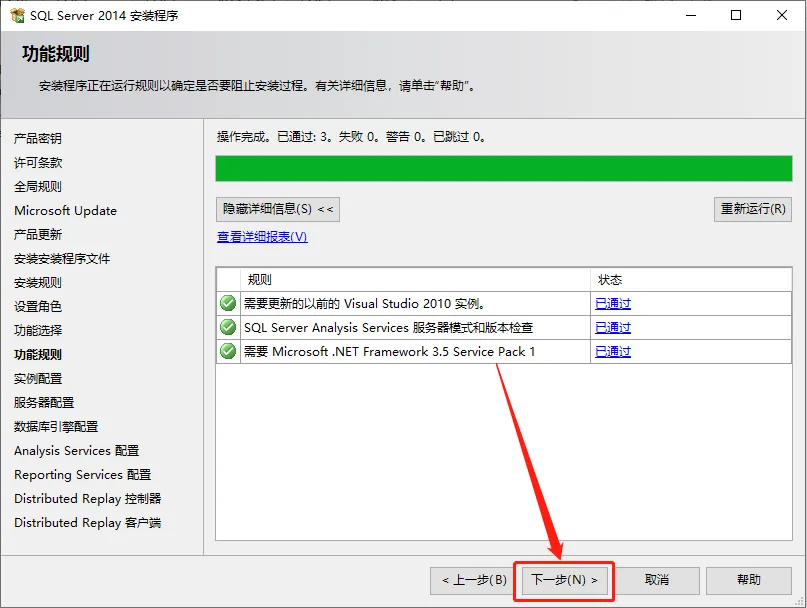The image size is (807, 608).
Task: Select Distributed Replay 客户端 step in sidebar
Action: 87,523
